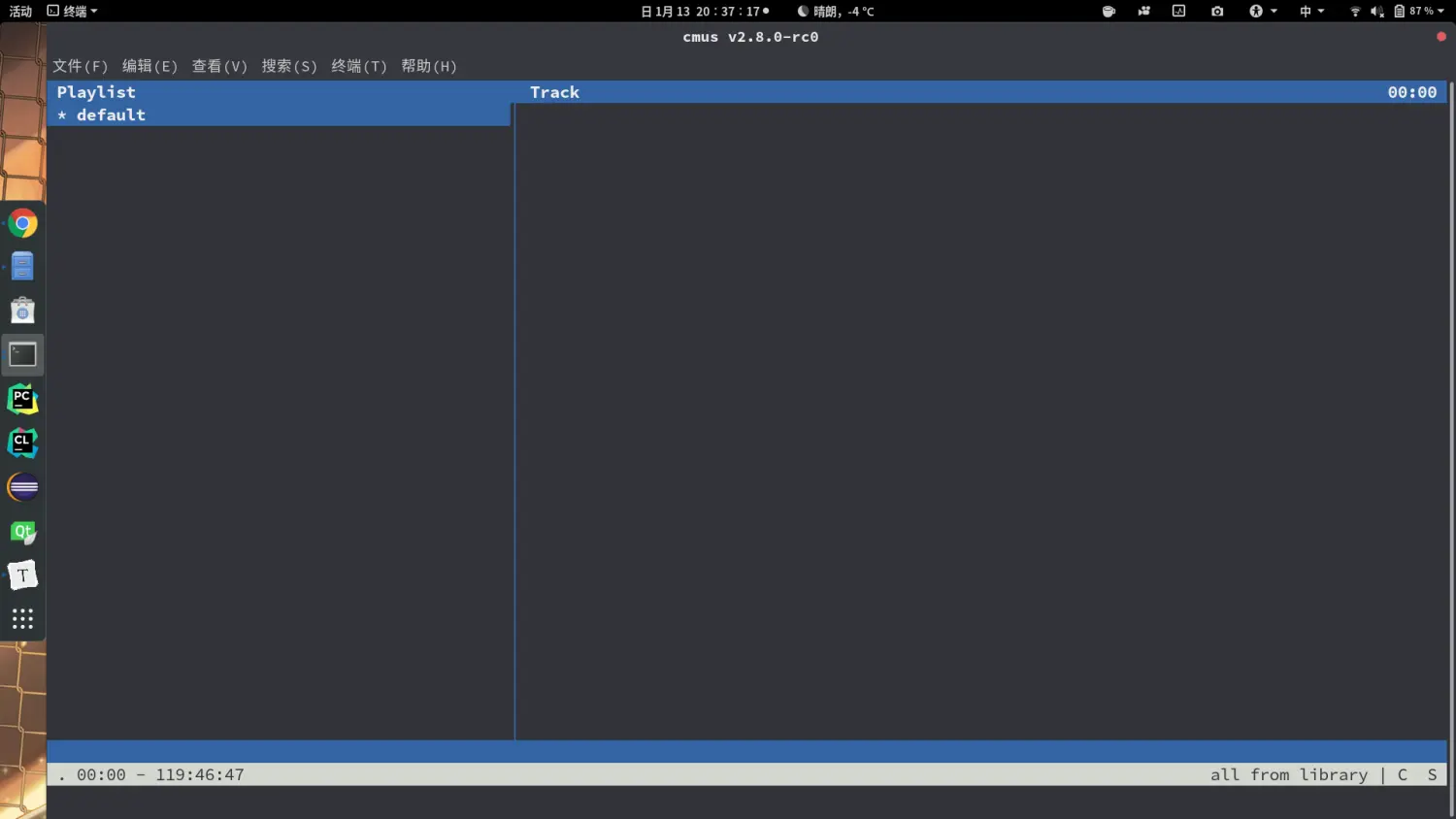Launch PyCharm from the dock
The image size is (1456, 819).
[x=22, y=399]
